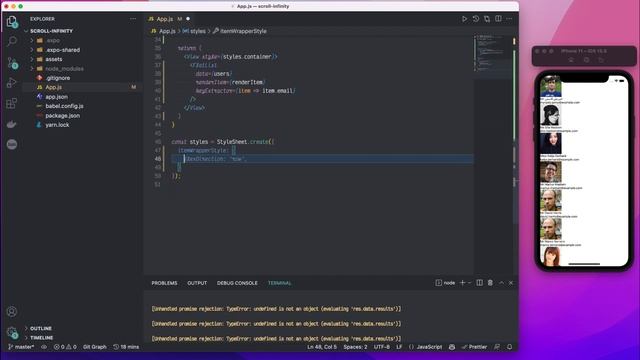Kill terminal with the trash icon
The width and height of the screenshot is (640, 360).
[490, 283]
